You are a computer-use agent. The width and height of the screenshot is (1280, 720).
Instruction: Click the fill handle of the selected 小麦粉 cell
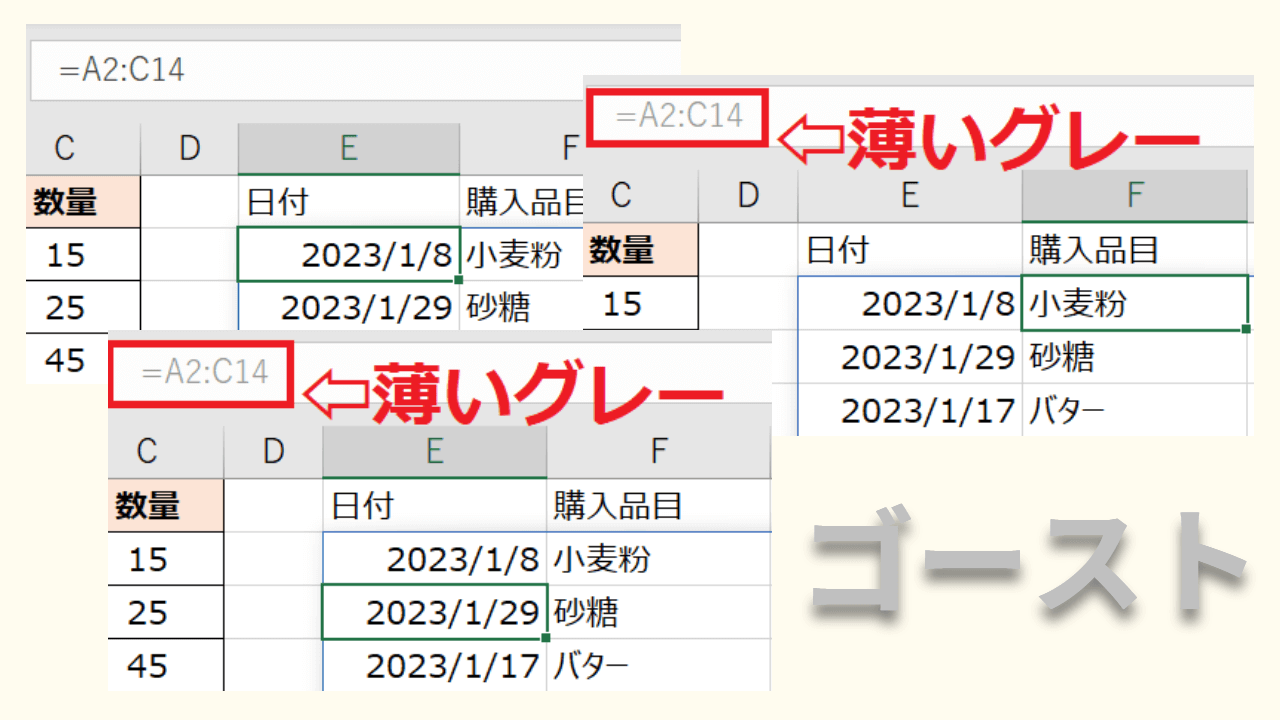point(1246,328)
